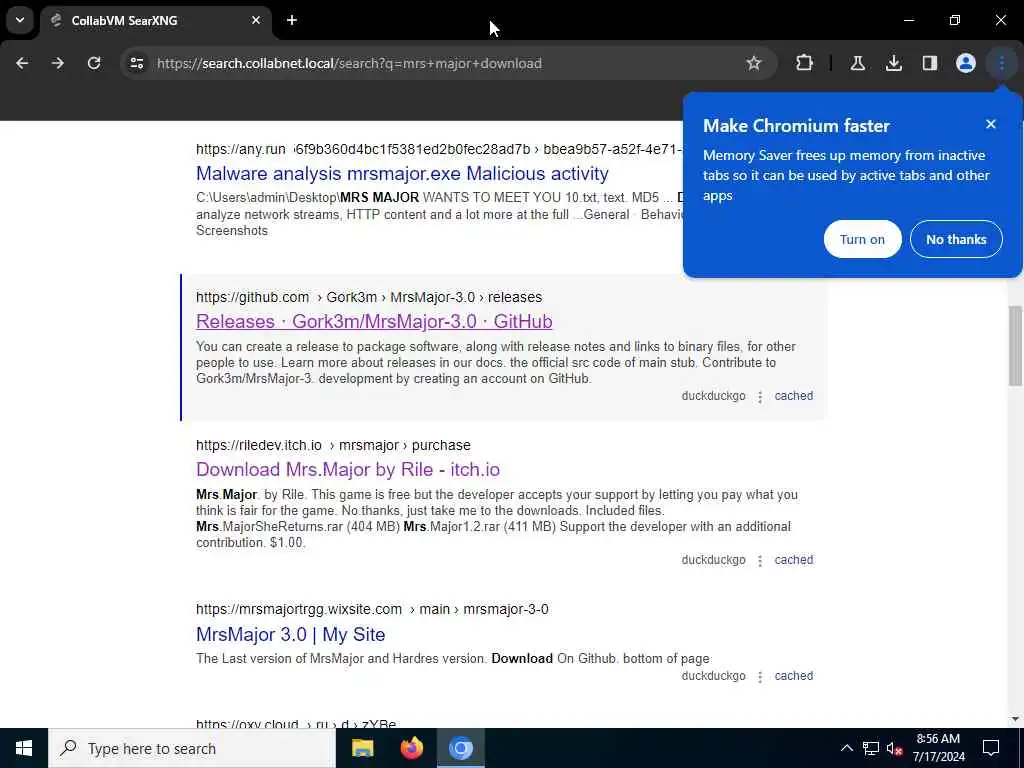
Task: Open the Extensions puzzle icon
Action: pyautogui.click(x=805, y=63)
